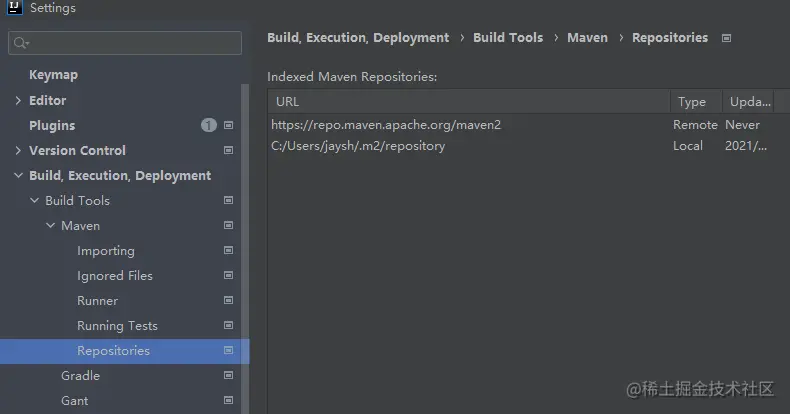This screenshot has width=790, height=414.
Task: Click the Settings window title
Action: 52,8
